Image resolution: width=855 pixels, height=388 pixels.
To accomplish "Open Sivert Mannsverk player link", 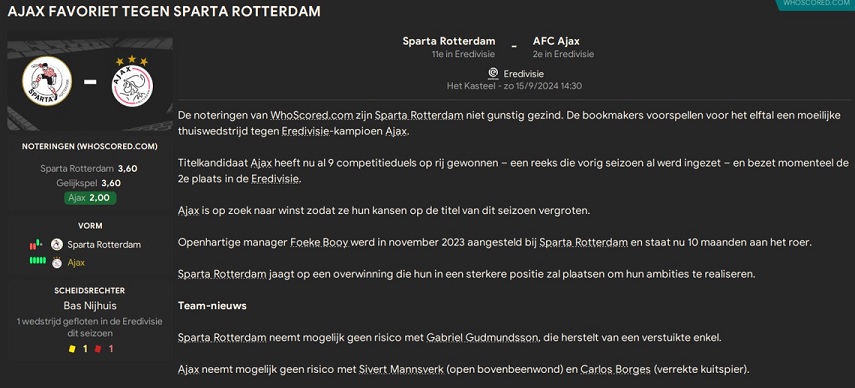I will (x=400, y=369).
